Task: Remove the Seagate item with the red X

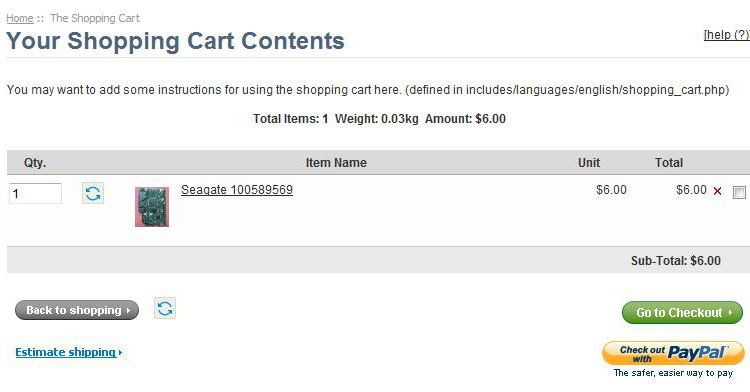Action: coord(717,191)
